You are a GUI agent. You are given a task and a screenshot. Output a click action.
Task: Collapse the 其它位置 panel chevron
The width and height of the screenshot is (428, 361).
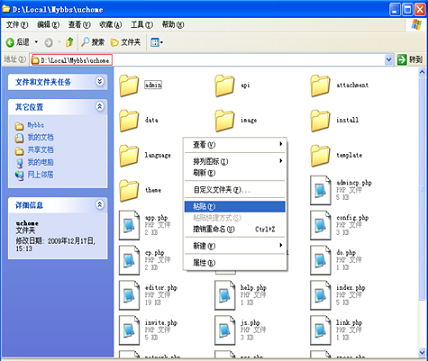tap(100, 107)
